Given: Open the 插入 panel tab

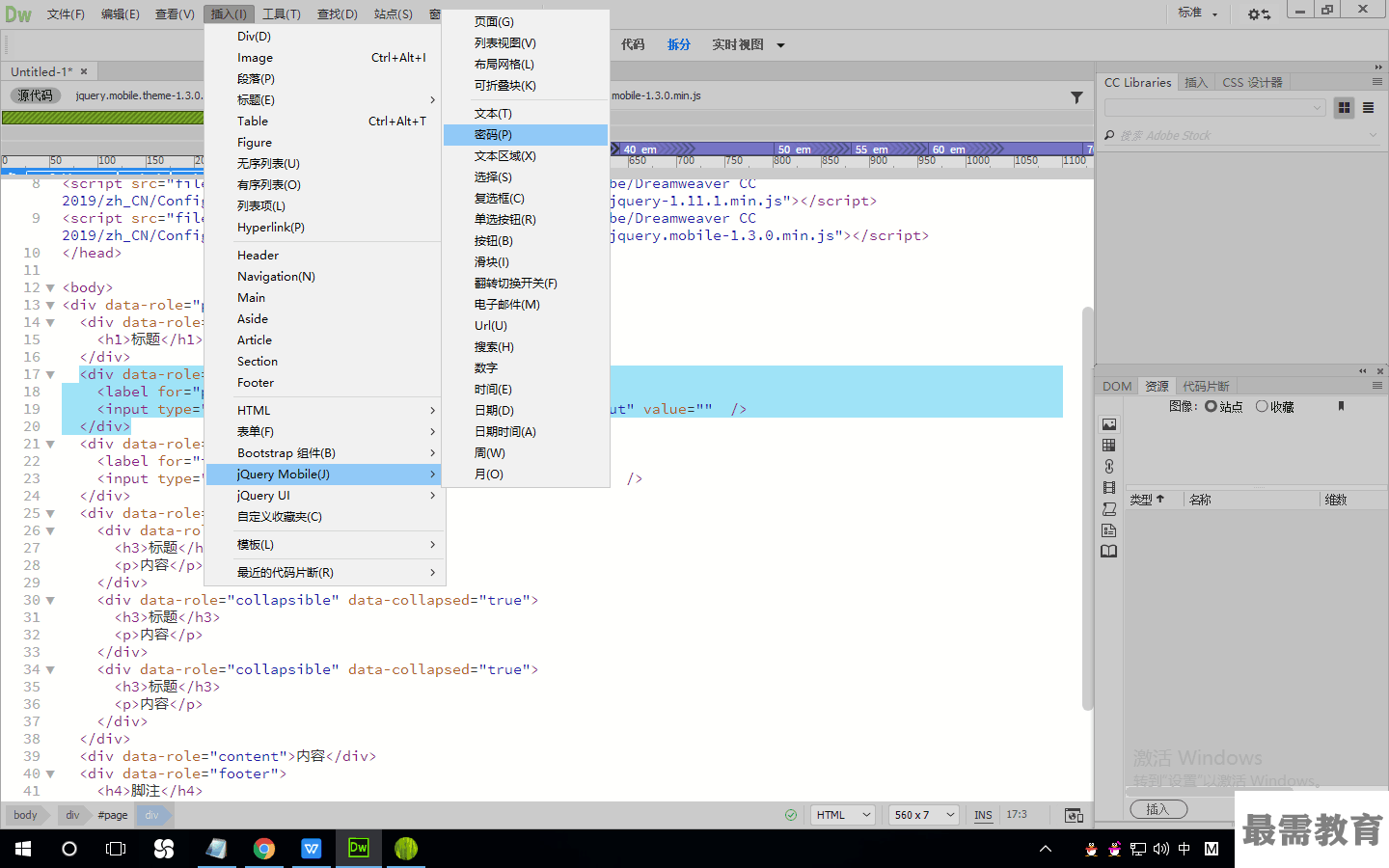Looking at the screenshot, I should click(1196, 83).
